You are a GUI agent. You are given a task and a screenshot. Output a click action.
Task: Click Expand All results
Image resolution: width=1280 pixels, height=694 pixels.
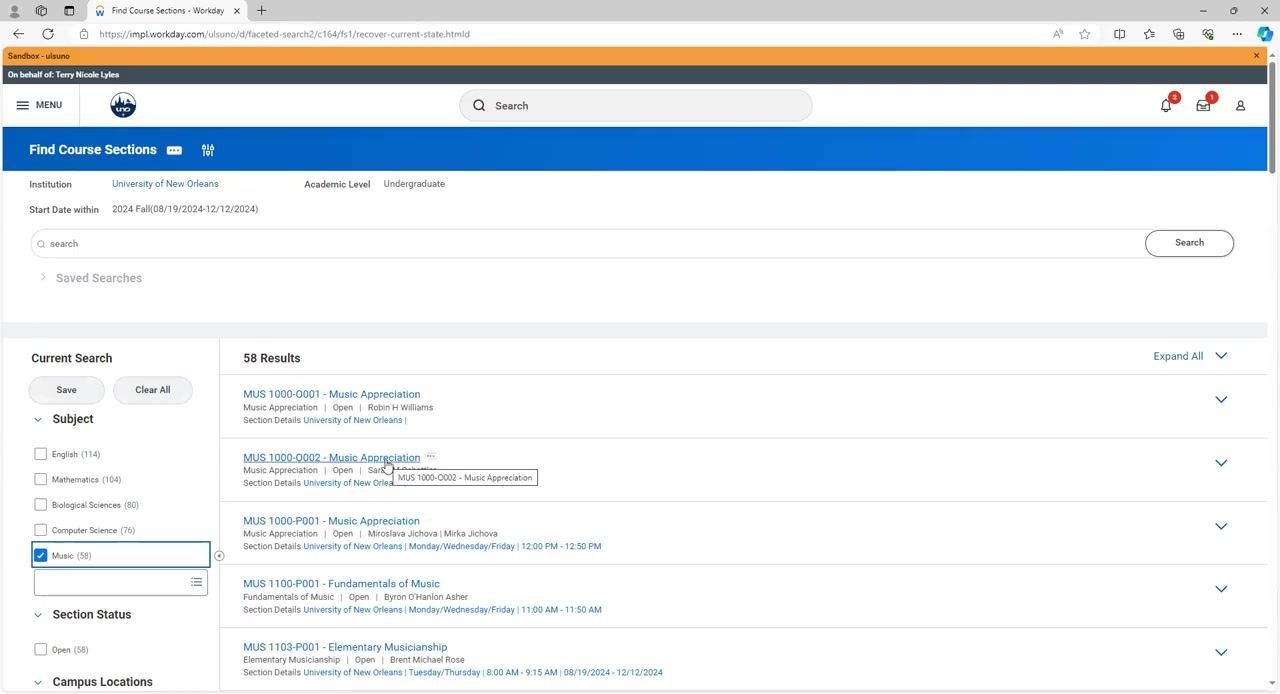click(1190, 356)
